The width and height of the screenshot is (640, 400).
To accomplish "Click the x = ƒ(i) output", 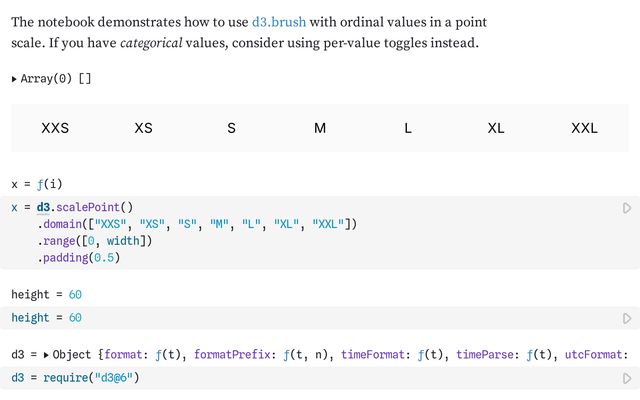I will [x=36, y=184].
